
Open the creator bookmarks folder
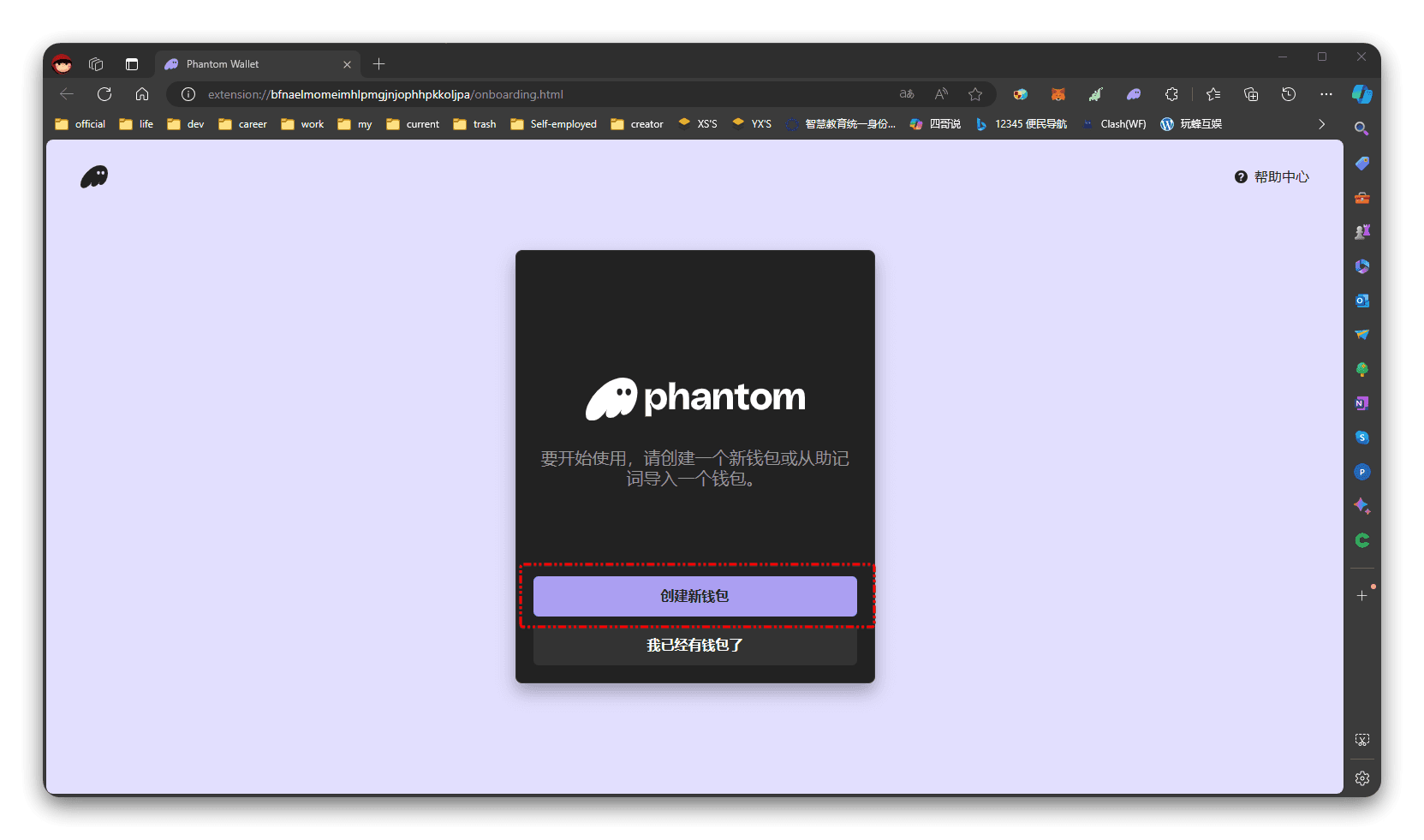(637, 124)
